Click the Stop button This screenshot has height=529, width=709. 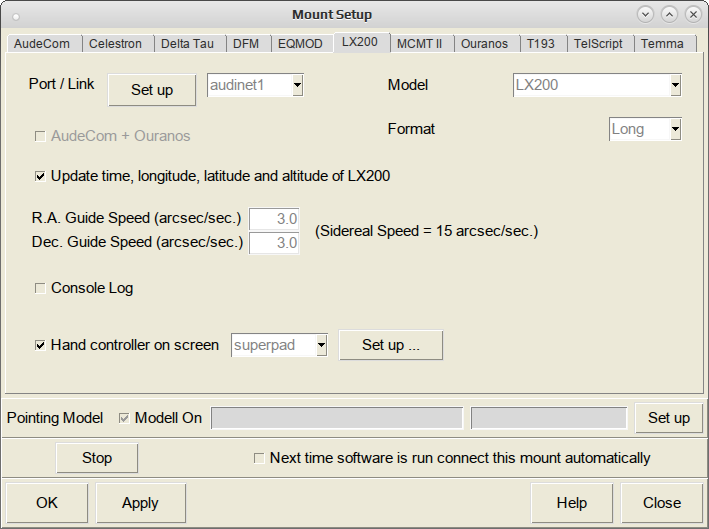(x=97, y=458)
